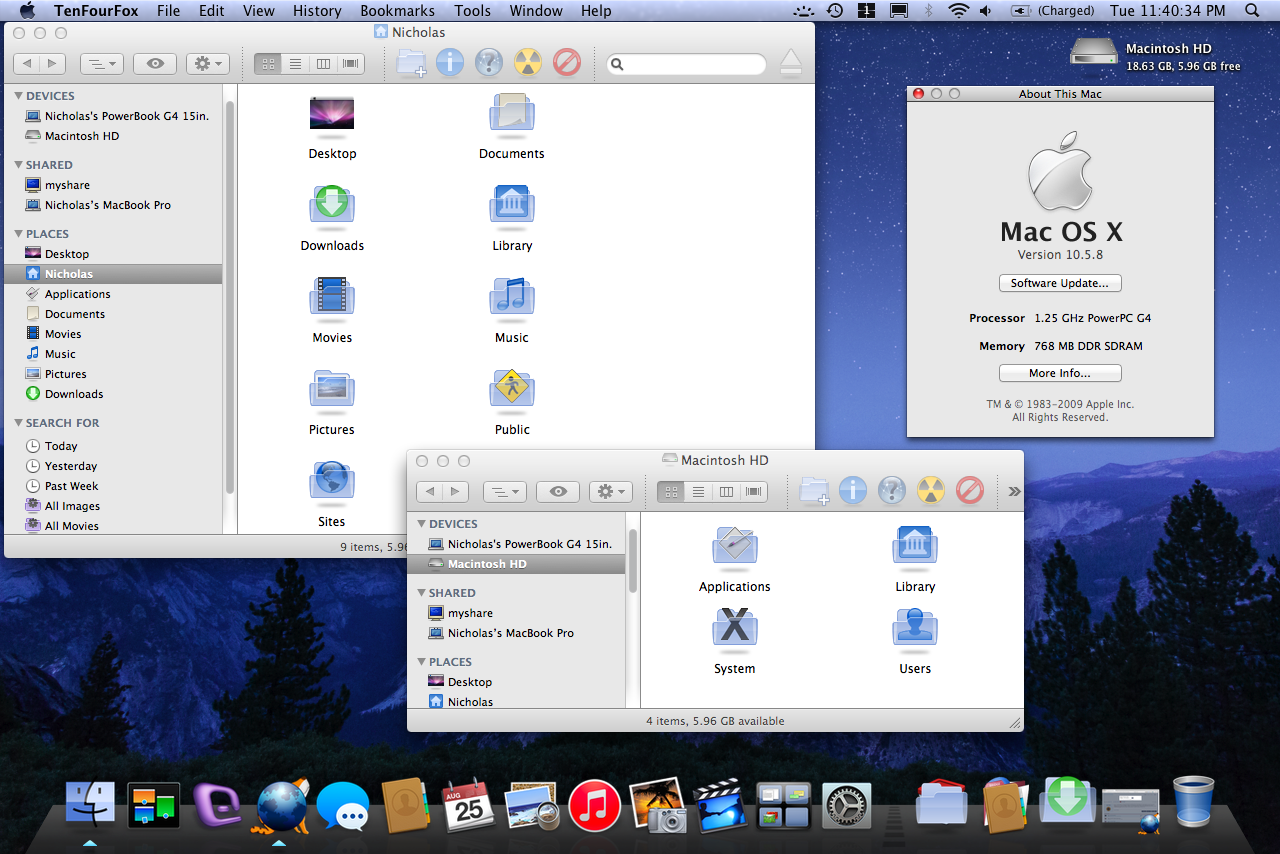Screen dimensions: 1280x854
Task: Collapse DEVICES section in Macintosh HD sidebar
Action: tap(422, 524)
